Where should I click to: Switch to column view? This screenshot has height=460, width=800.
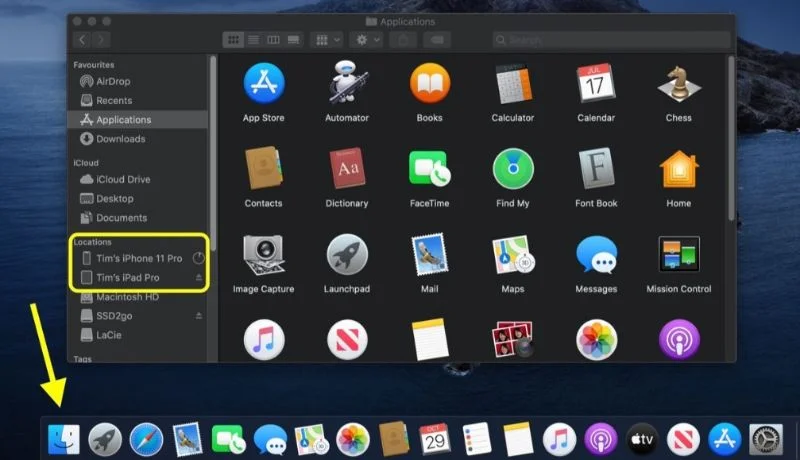[273, 40]
